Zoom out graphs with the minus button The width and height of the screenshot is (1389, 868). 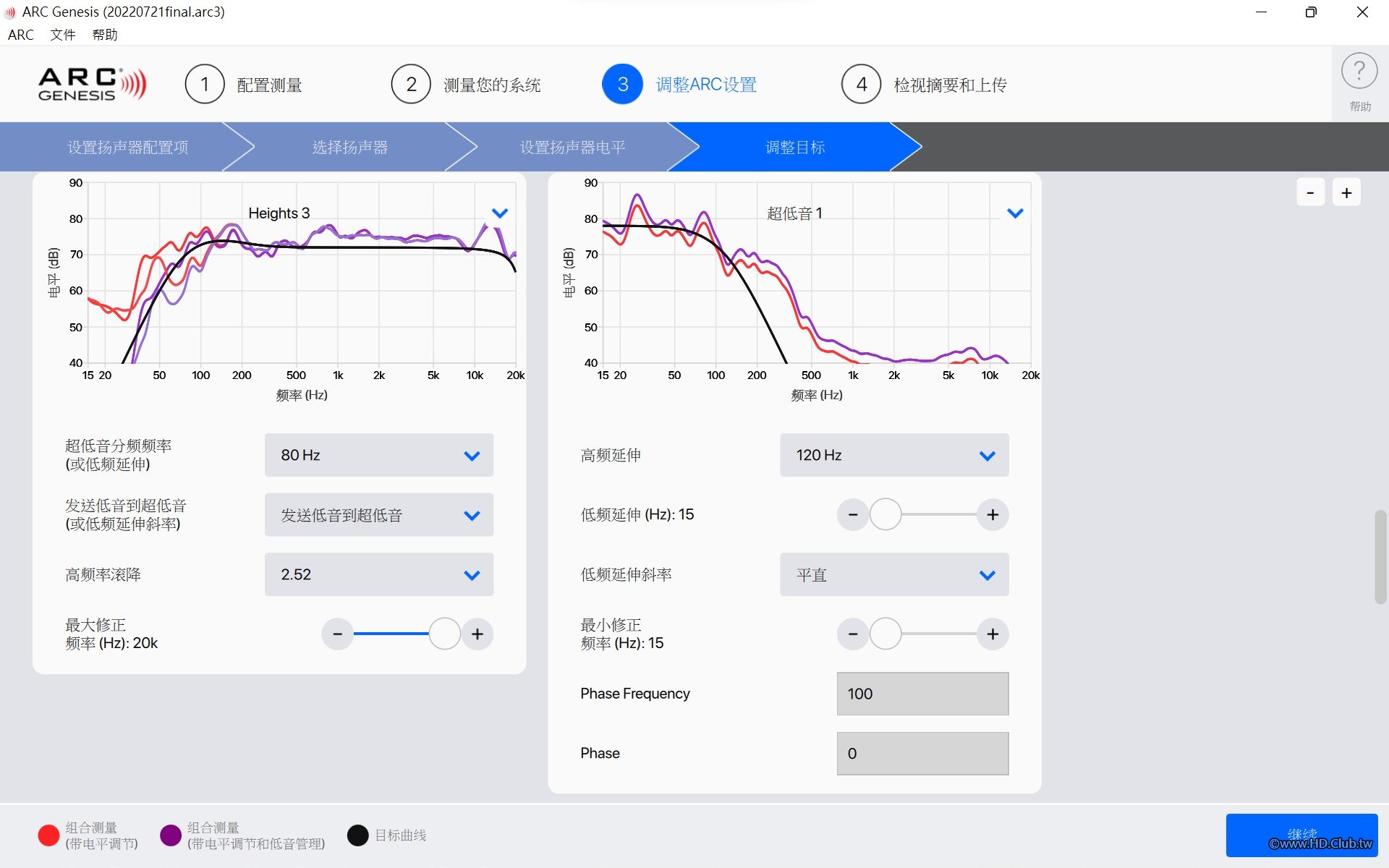[1310, 192]
